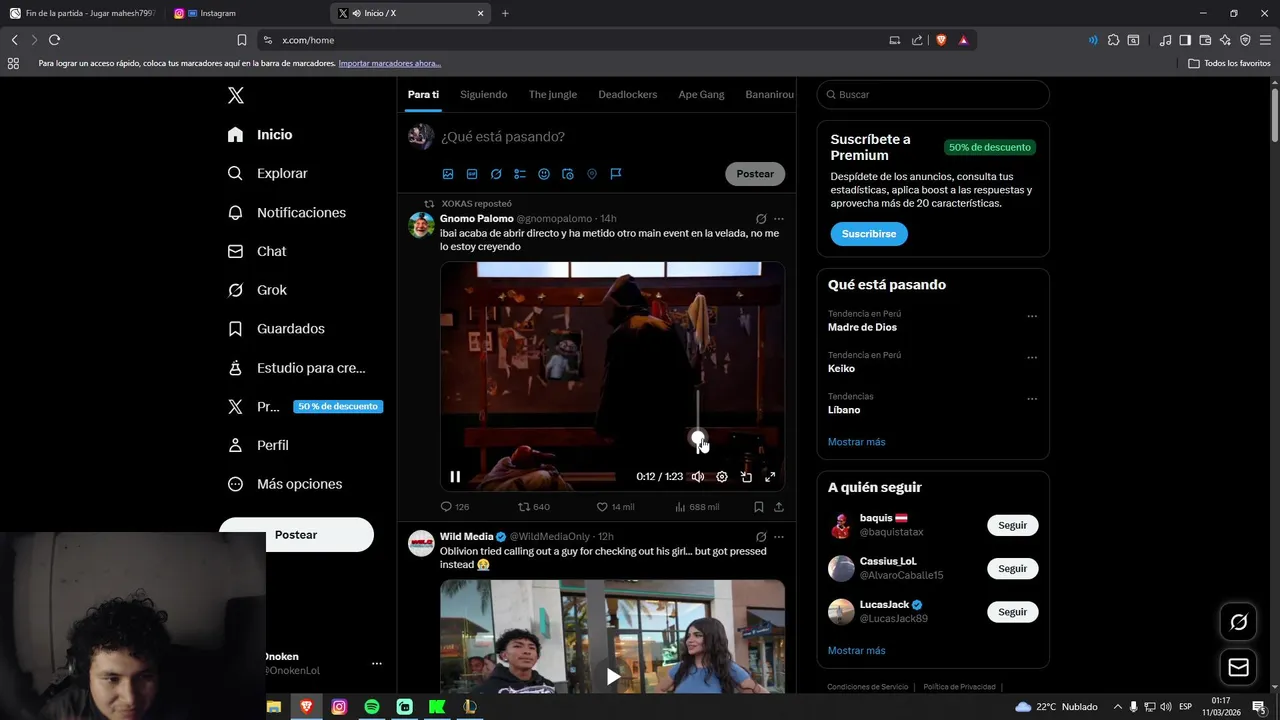This screenshot has height=720, width=1280.
Task: Click the small Postear button in composer
Action: (755, 174)
